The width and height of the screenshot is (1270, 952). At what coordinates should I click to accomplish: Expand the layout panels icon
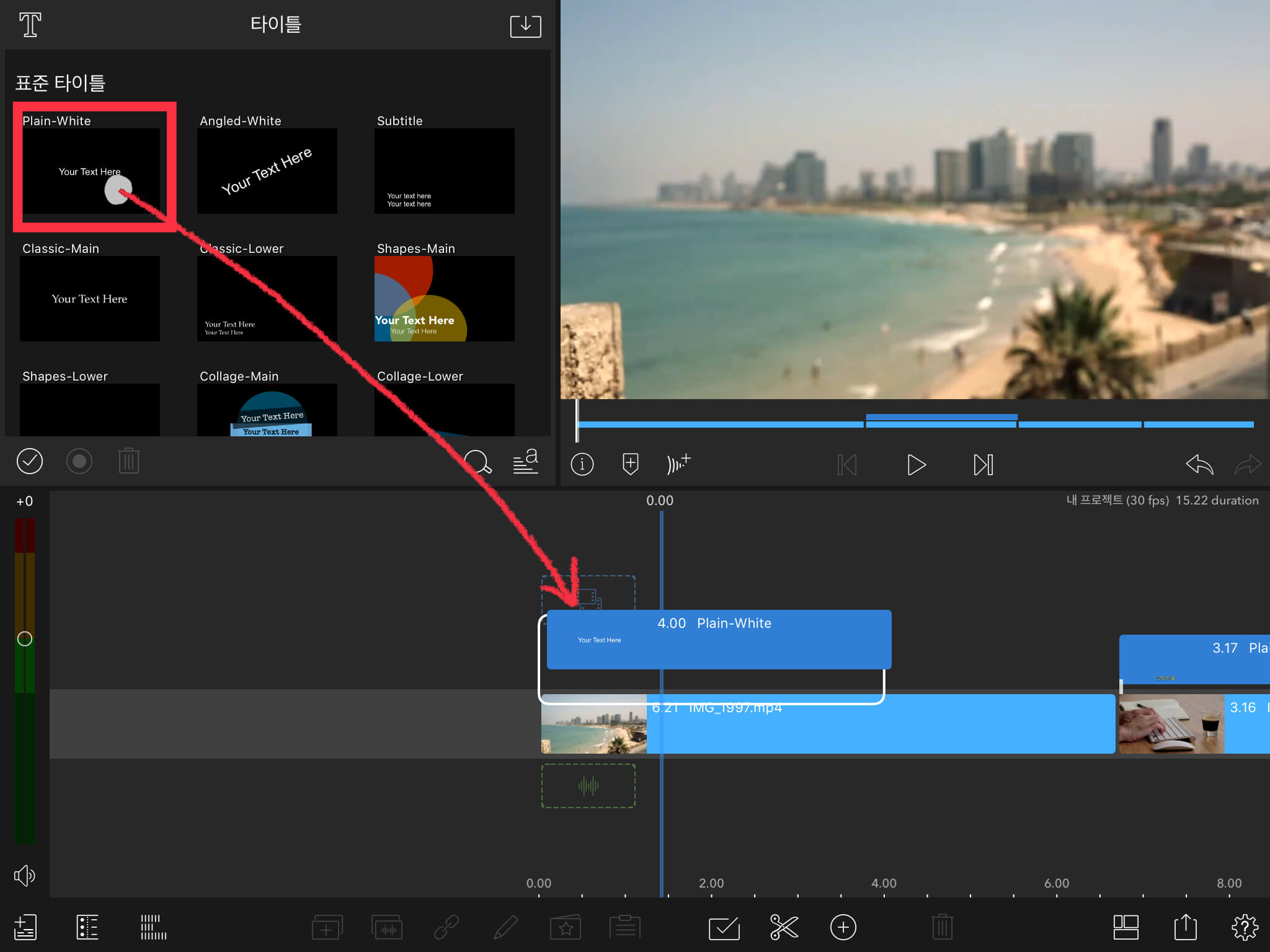click(x=1126, y=927)
